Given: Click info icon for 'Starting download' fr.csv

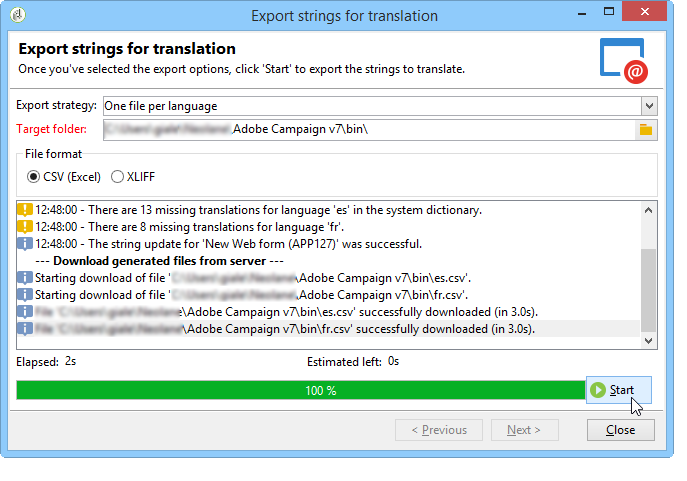Looking at the screenshot, I should click(x=25, y=295).
